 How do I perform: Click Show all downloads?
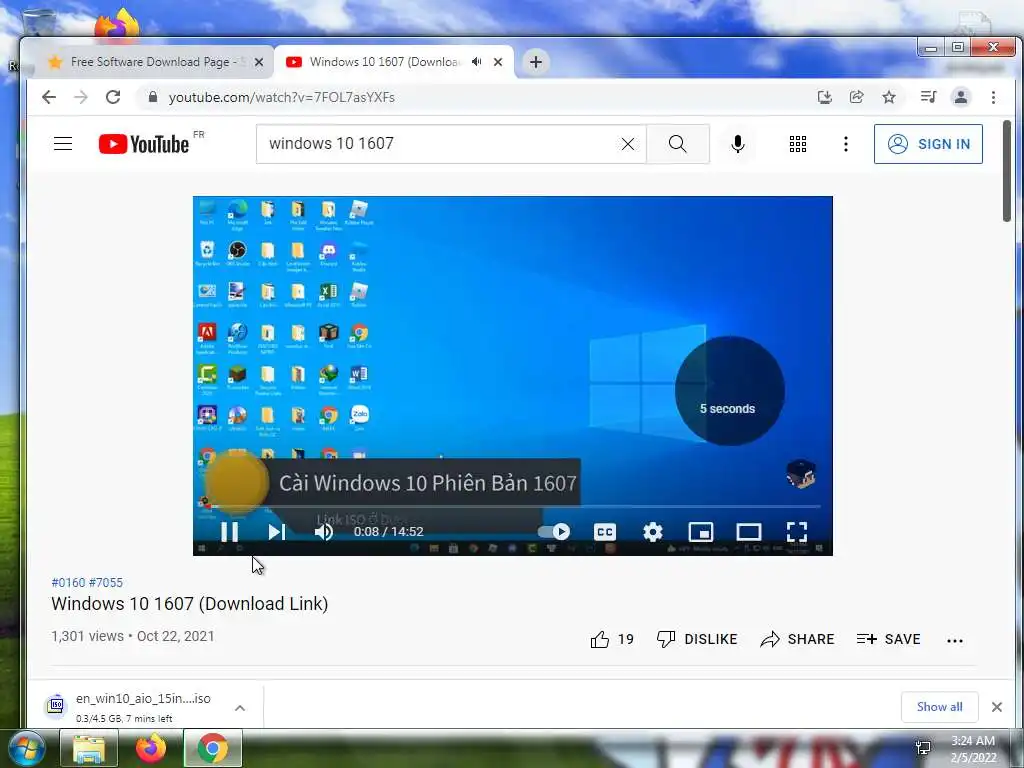[939, 707]
